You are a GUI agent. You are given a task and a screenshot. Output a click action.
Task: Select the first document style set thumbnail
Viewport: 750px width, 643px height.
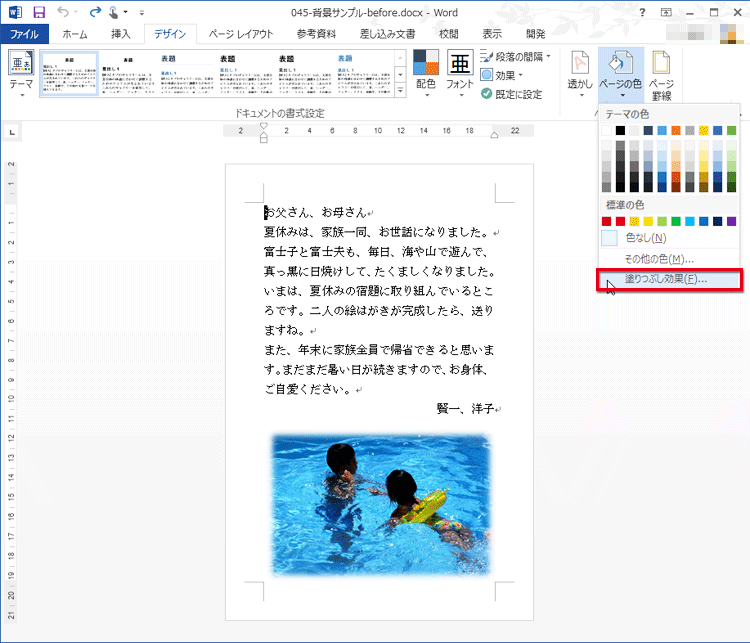[69, 74]
